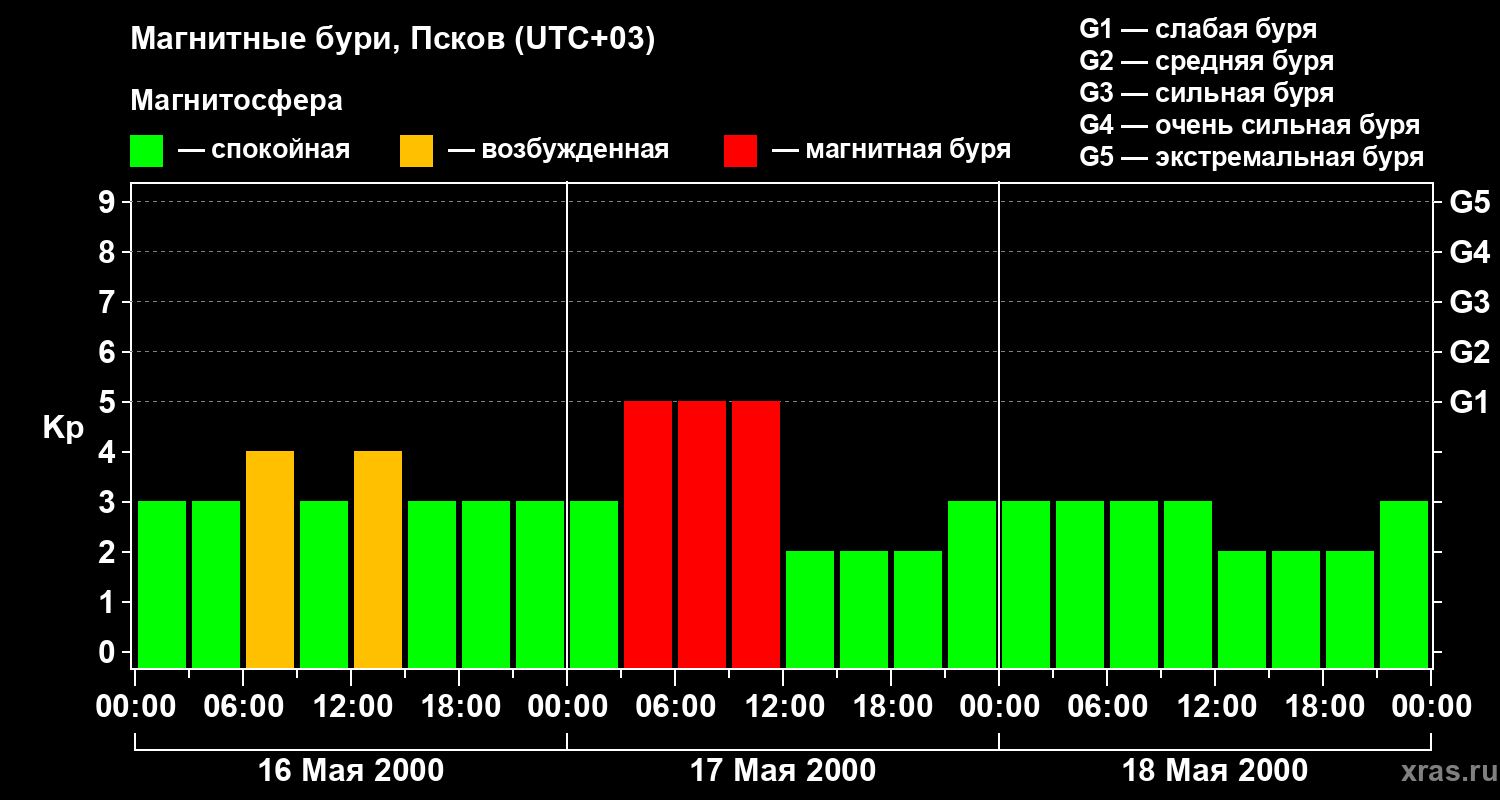This screenshot has height=800, width=1500.
Task: Click the '17 Мая 2000' date label
Action: [x=783, y=771]
